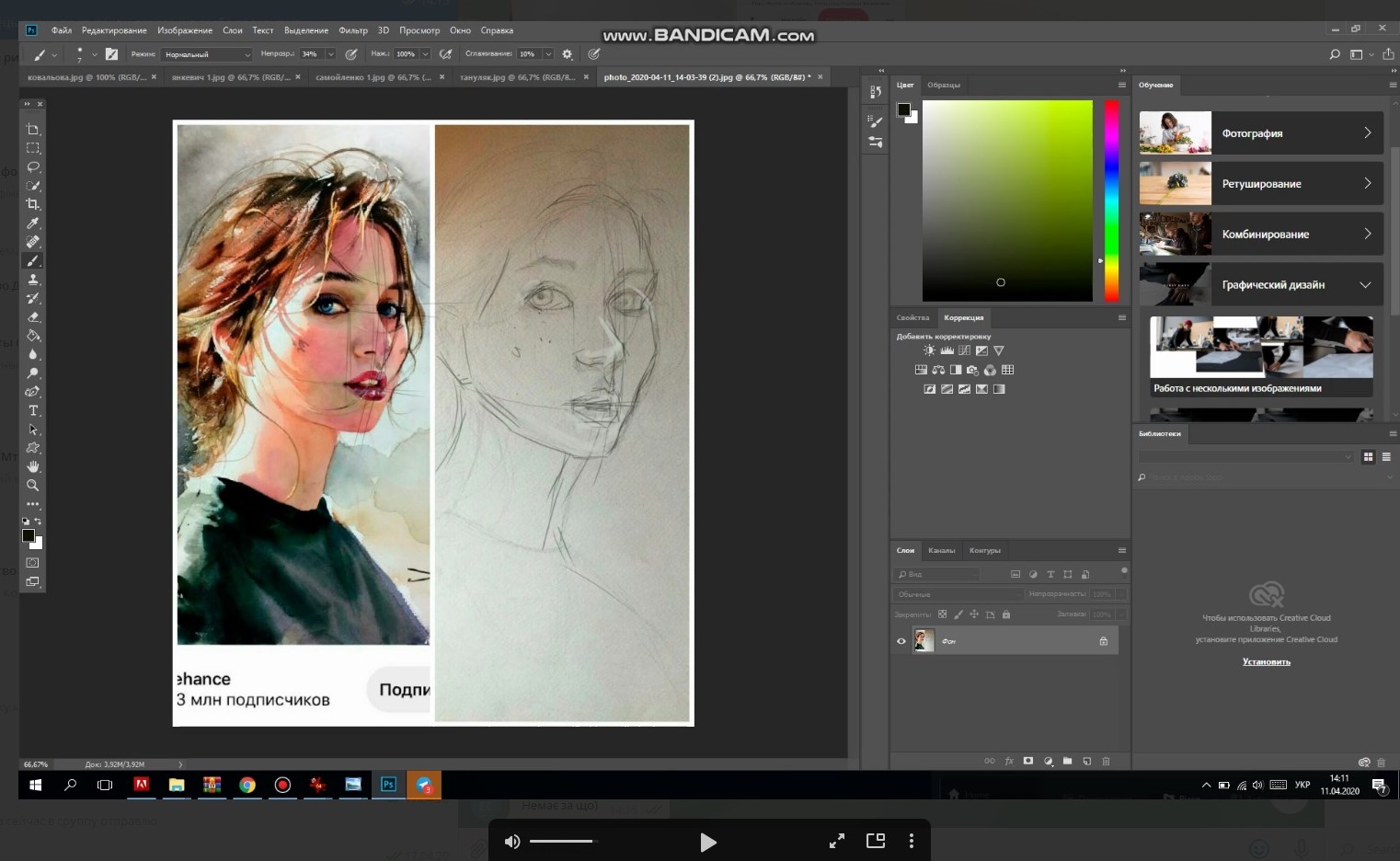The height and width of the screenshot is (861, 1400).
Task: Open the share icon in options bar
Action: (1388, 54)
